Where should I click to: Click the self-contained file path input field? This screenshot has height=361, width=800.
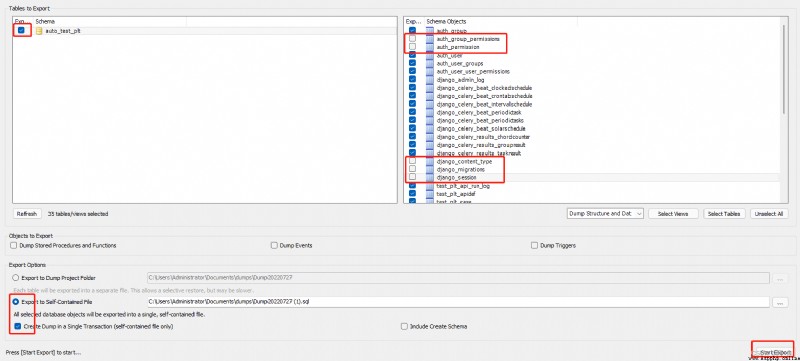tap(458, 302)
